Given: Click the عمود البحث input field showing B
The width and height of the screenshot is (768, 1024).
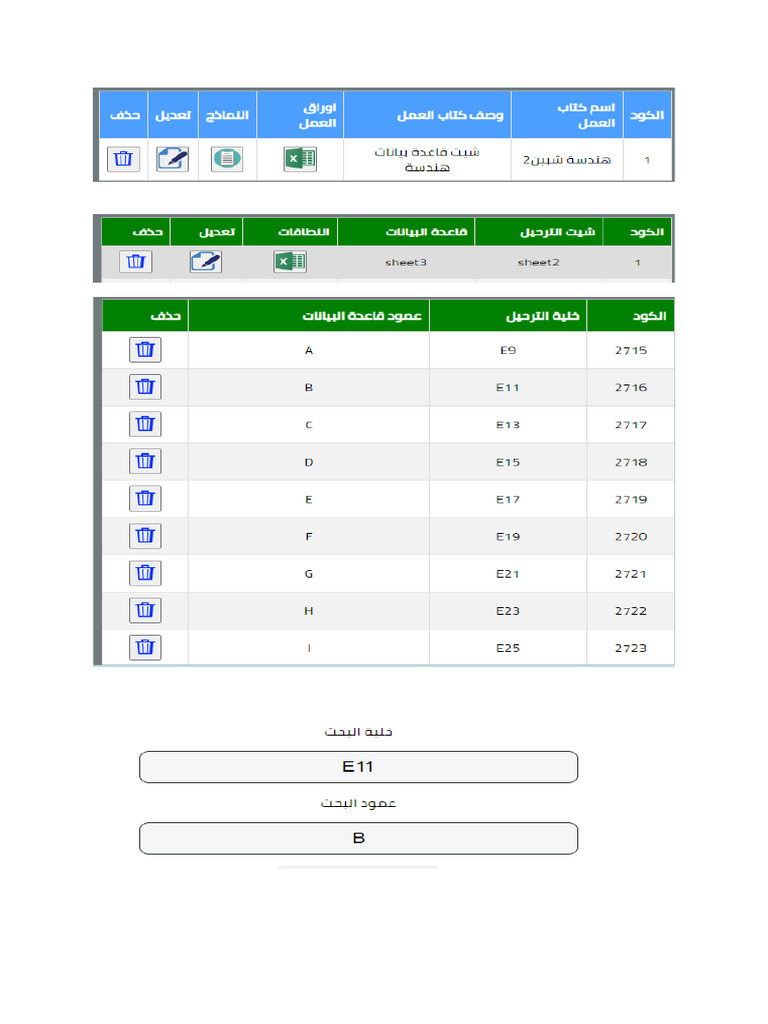Looking at the screenshot, I should click(359, 838).
